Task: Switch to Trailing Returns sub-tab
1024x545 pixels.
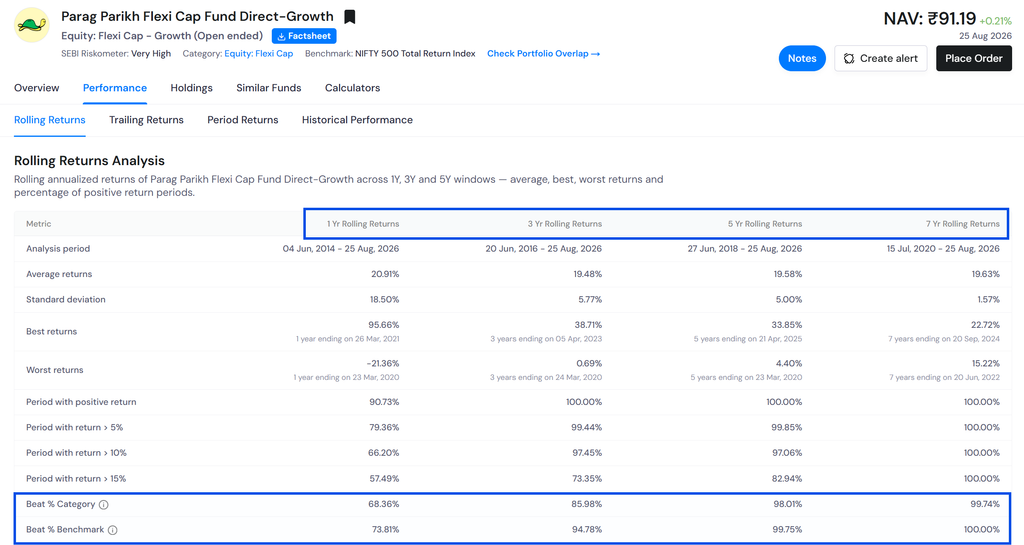Action: [146, 119]
